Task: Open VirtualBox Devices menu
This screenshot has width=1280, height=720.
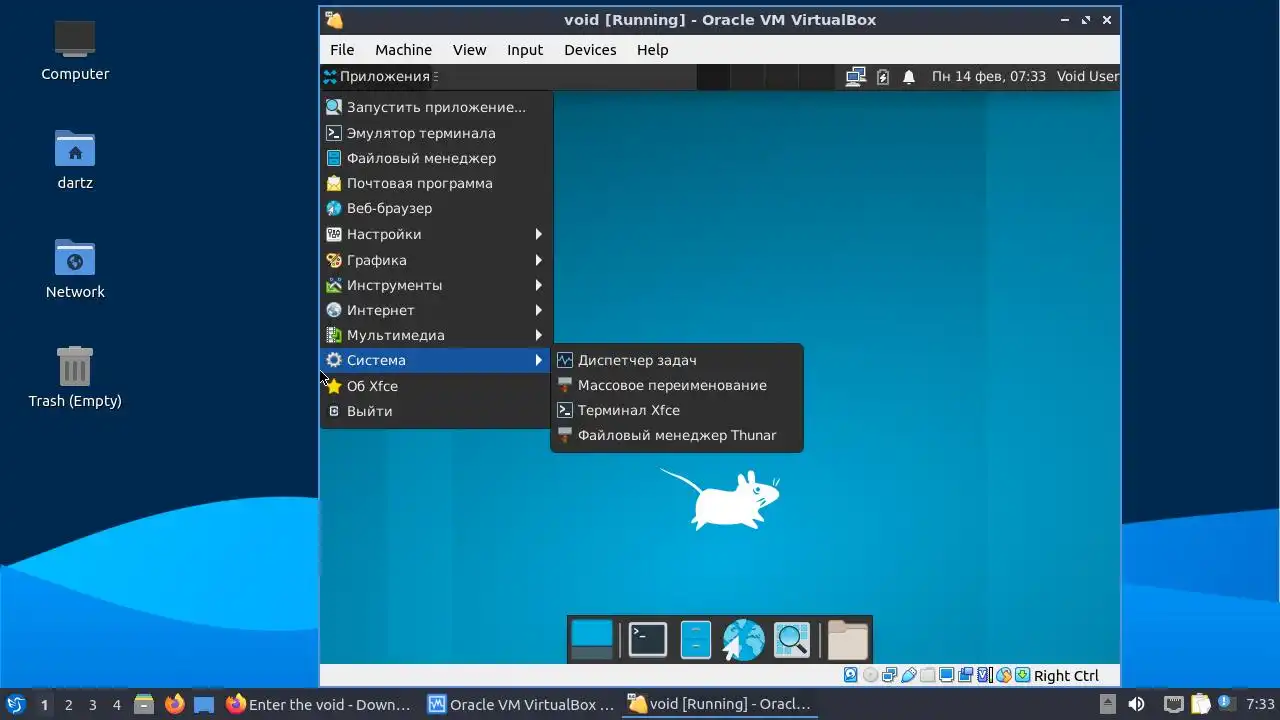Action: (590, 49)
